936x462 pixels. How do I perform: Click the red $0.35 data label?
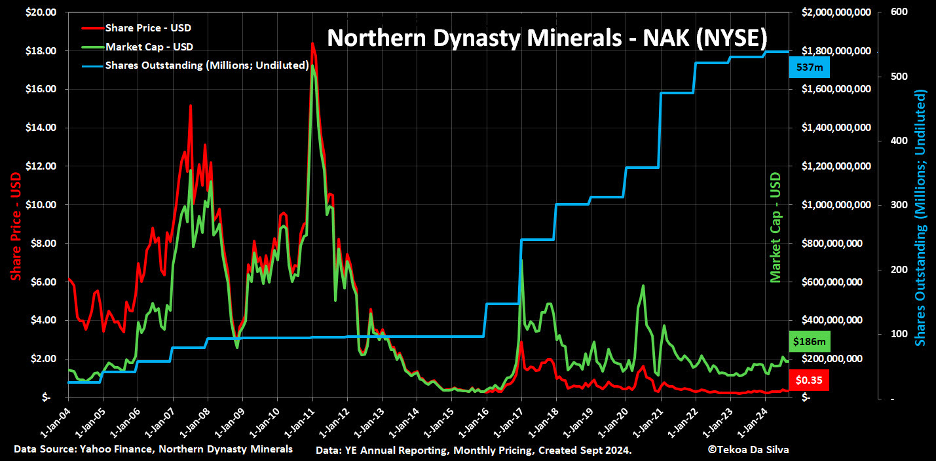pyautogui.click(x=810, y=379)
